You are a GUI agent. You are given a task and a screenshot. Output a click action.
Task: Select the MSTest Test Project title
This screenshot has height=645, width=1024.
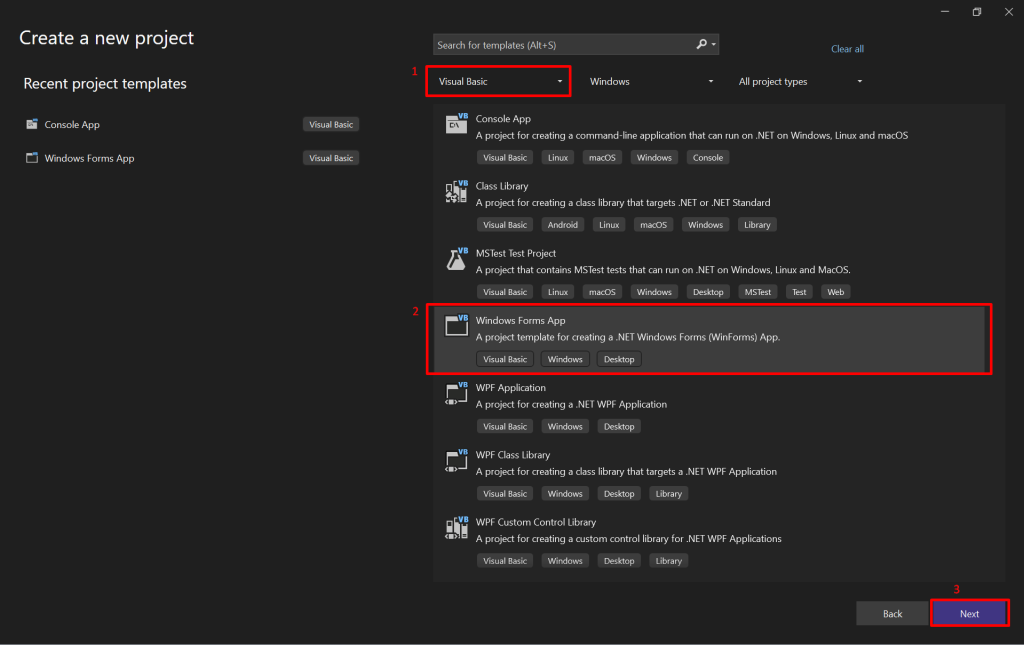(516, 253)
